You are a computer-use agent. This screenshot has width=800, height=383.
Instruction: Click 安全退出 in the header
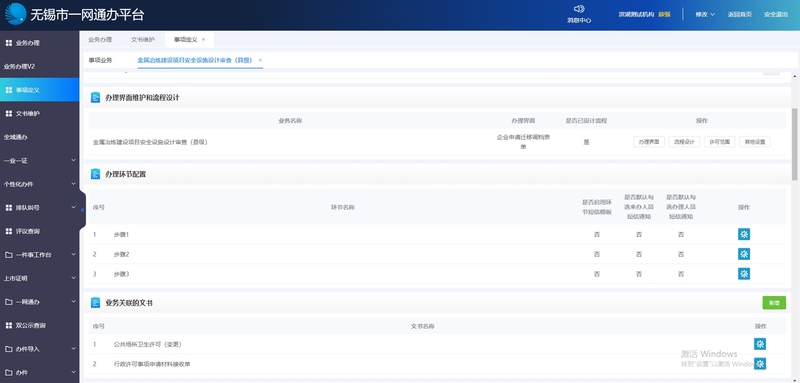coord(776,14)
